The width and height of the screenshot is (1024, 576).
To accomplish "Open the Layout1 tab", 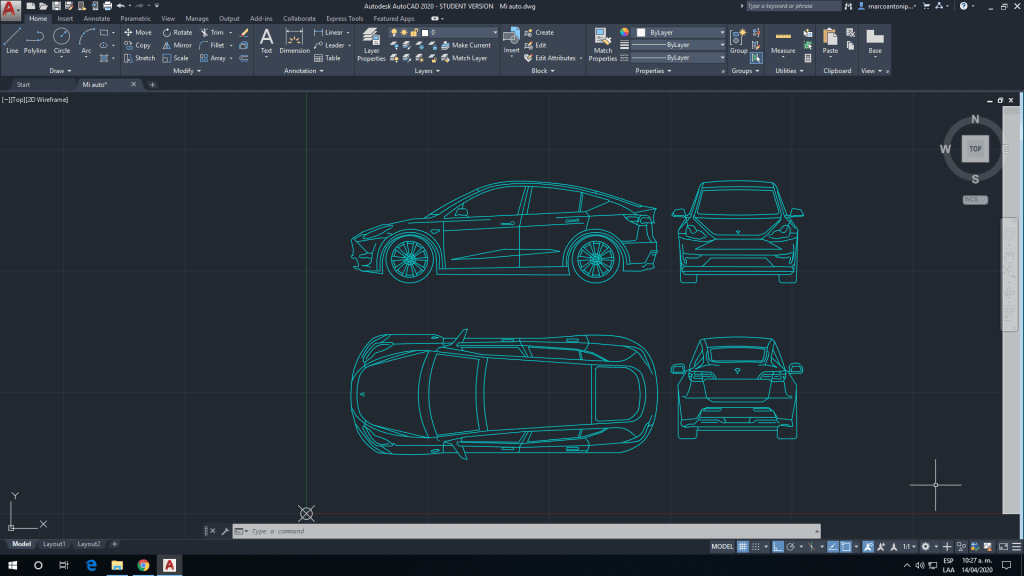I will (x=54, y=544).
